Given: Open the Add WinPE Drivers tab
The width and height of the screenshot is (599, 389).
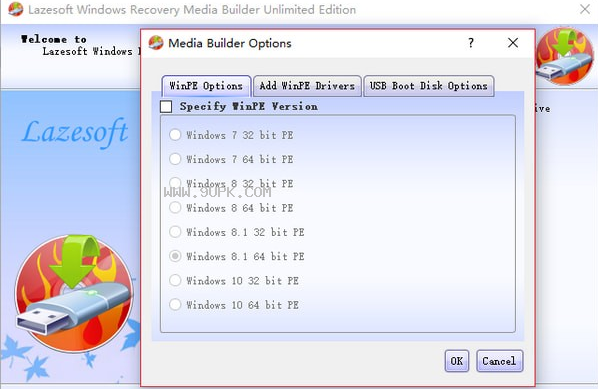Looking at the screenshot, I should coord(307,86).
